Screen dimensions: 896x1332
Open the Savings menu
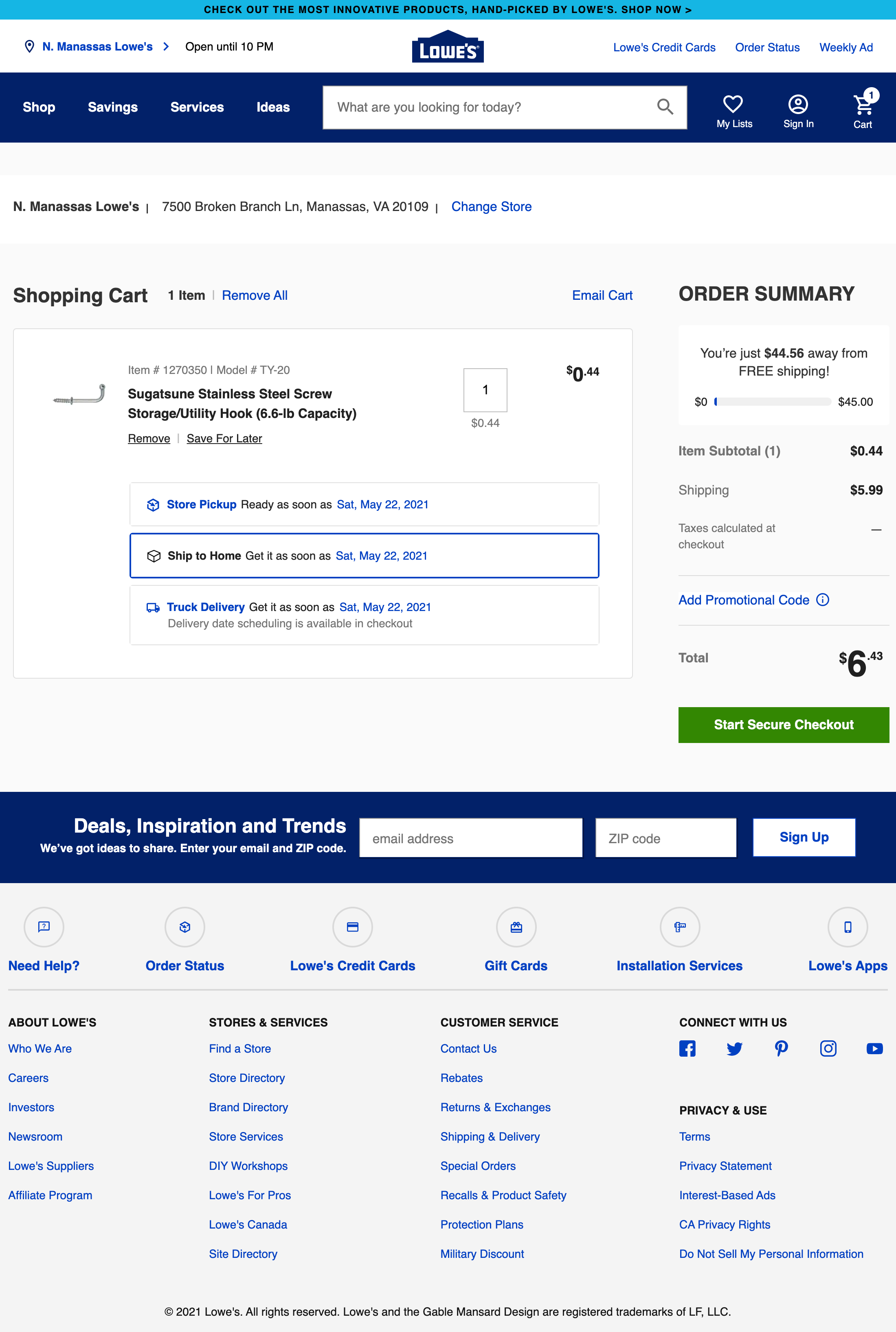tap(112, 107)
